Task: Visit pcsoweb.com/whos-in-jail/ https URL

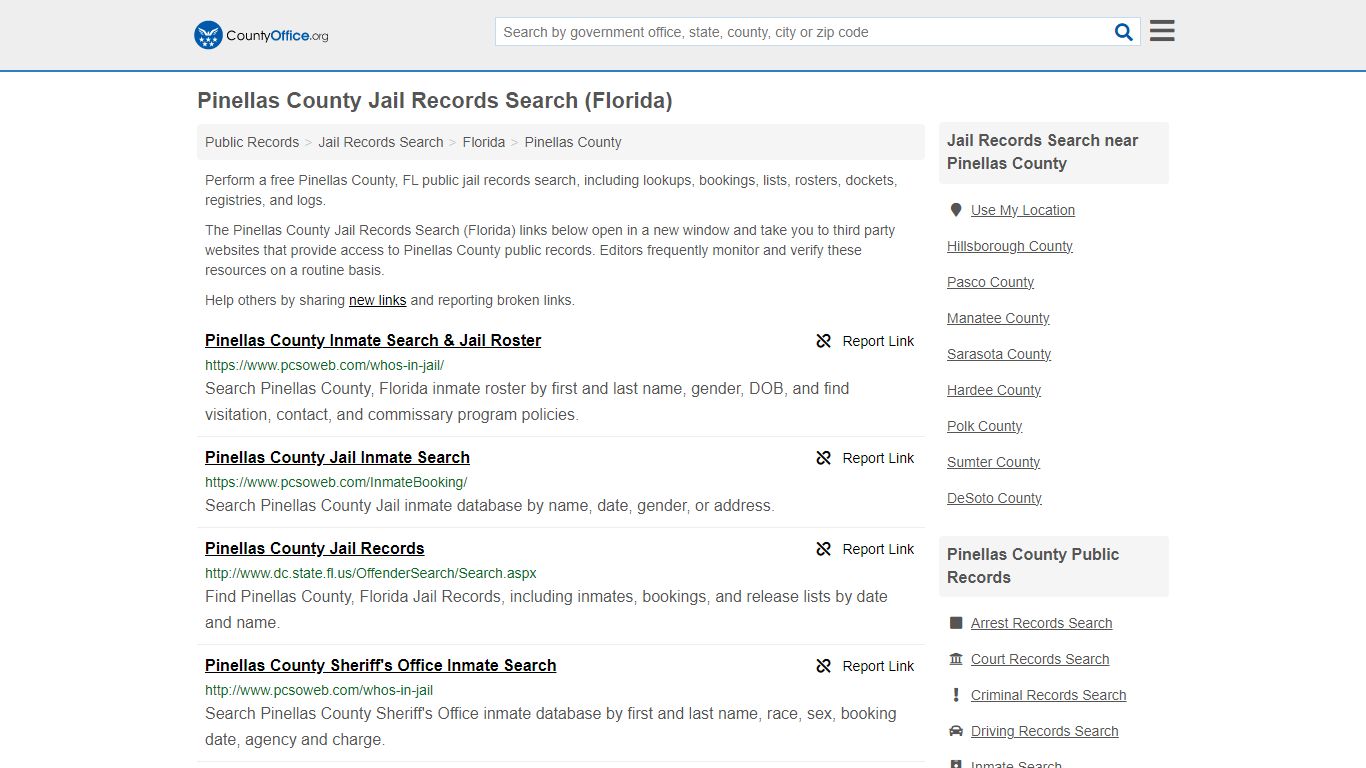Action: pos(325,365)
